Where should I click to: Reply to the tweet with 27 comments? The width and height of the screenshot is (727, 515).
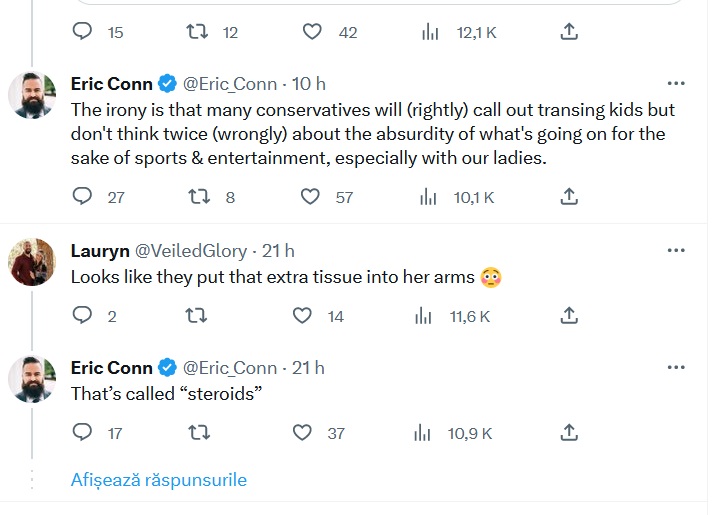pyautogui.click(x=83, y=197)
